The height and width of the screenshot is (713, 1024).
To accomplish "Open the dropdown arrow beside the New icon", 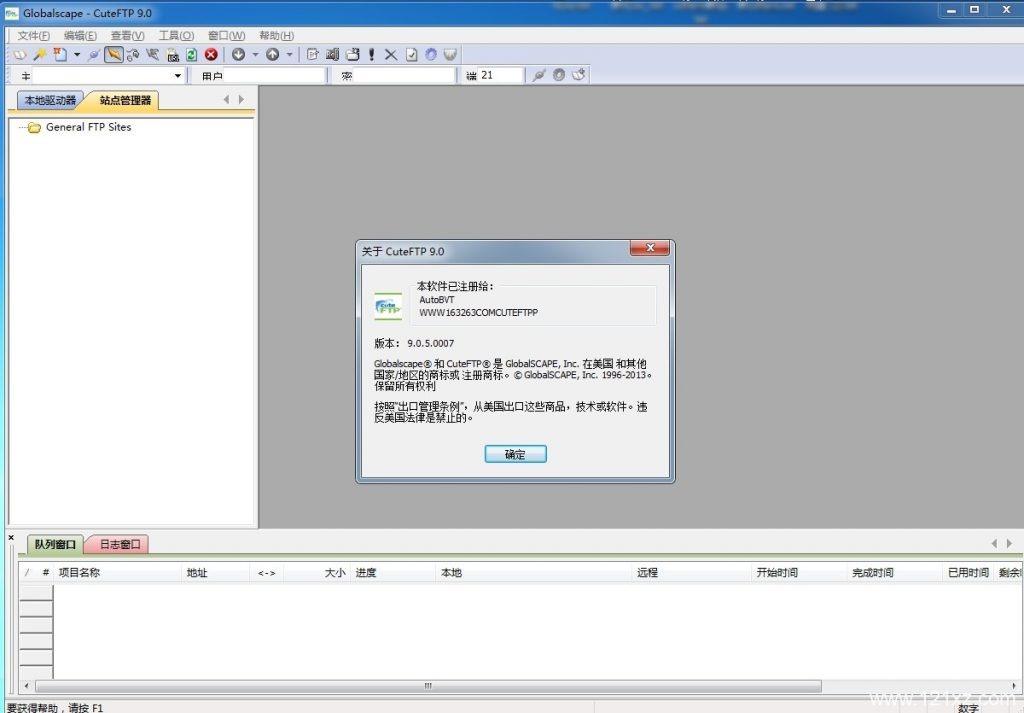I will point(77,55).
